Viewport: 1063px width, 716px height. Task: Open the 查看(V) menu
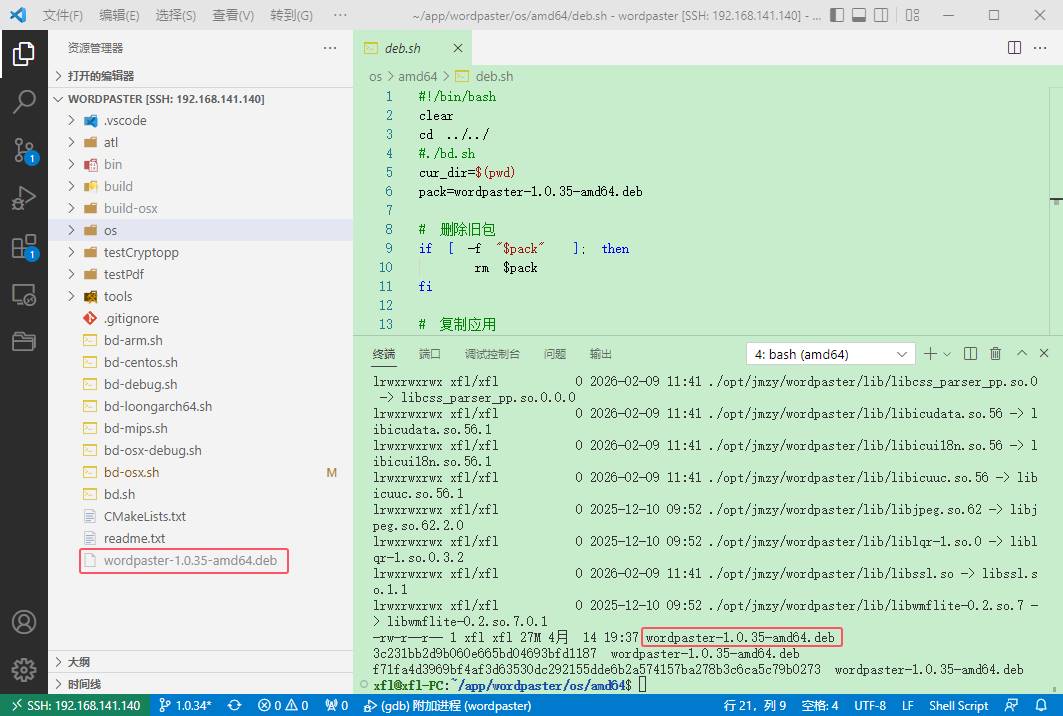click(233, 16)
